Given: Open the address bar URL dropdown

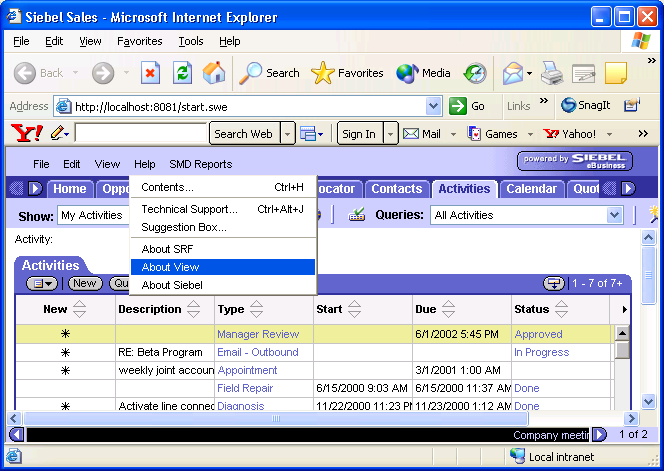Looking at the screenshot, I should click(x=433, y=106).
